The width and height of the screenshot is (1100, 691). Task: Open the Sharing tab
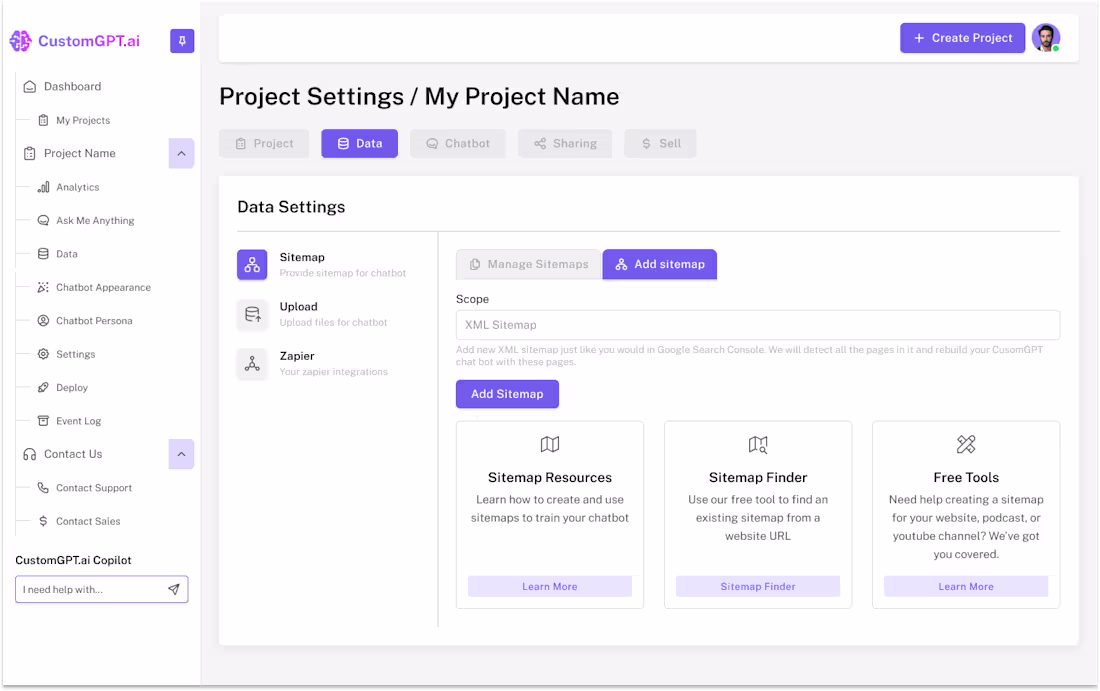(x=565, y=143)
